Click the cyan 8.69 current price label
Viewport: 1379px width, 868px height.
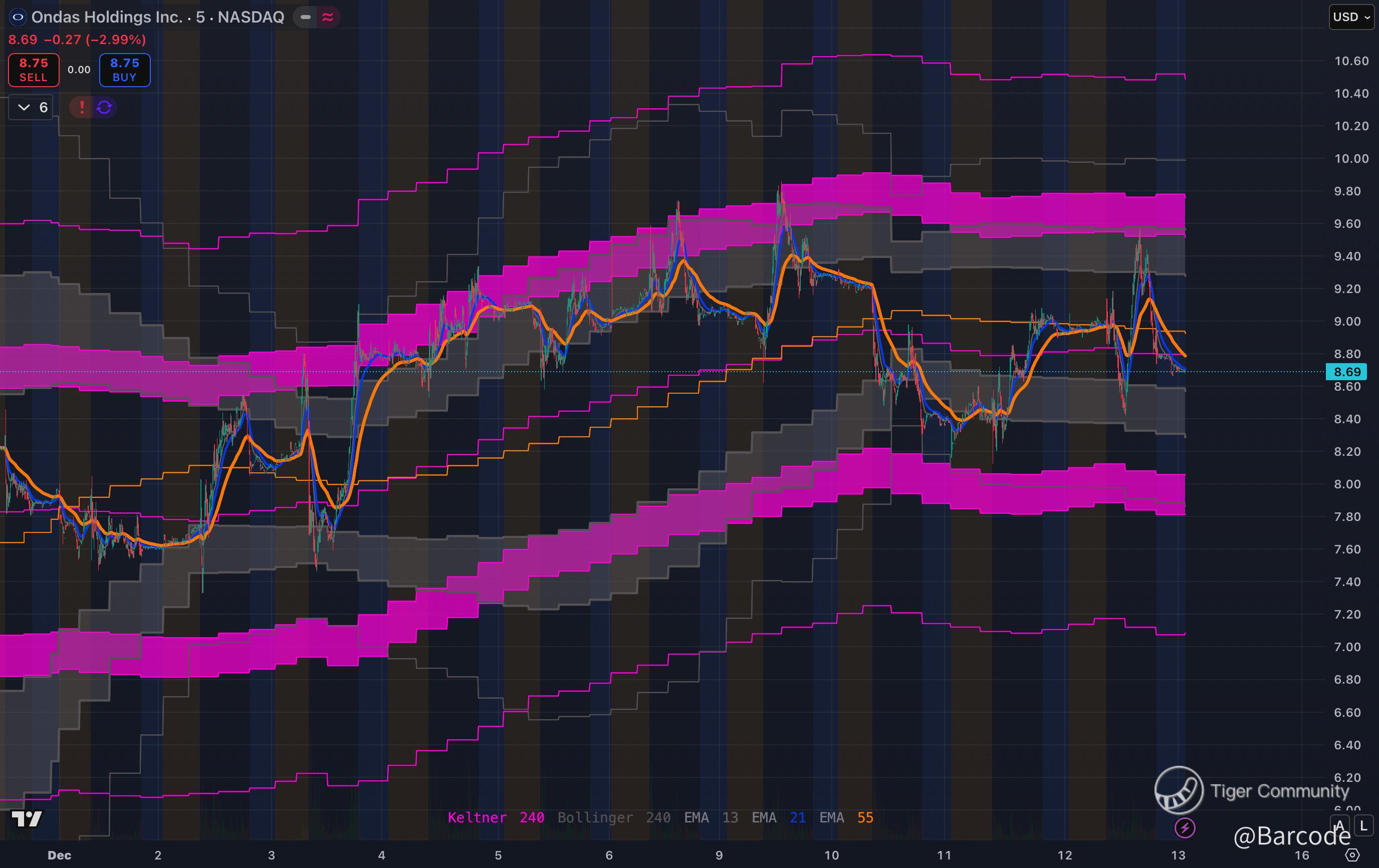1346,372
